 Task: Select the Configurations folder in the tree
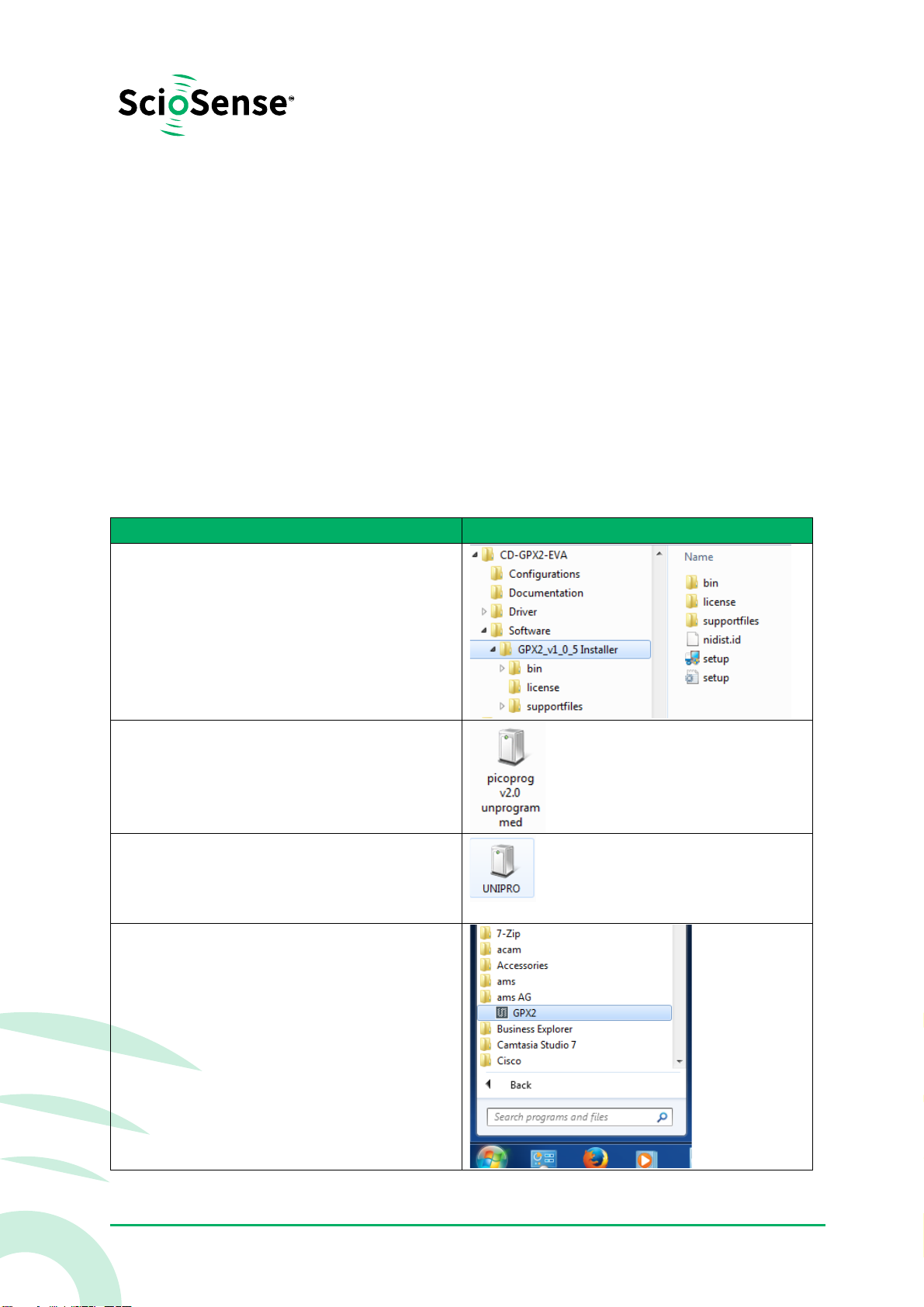536,574
